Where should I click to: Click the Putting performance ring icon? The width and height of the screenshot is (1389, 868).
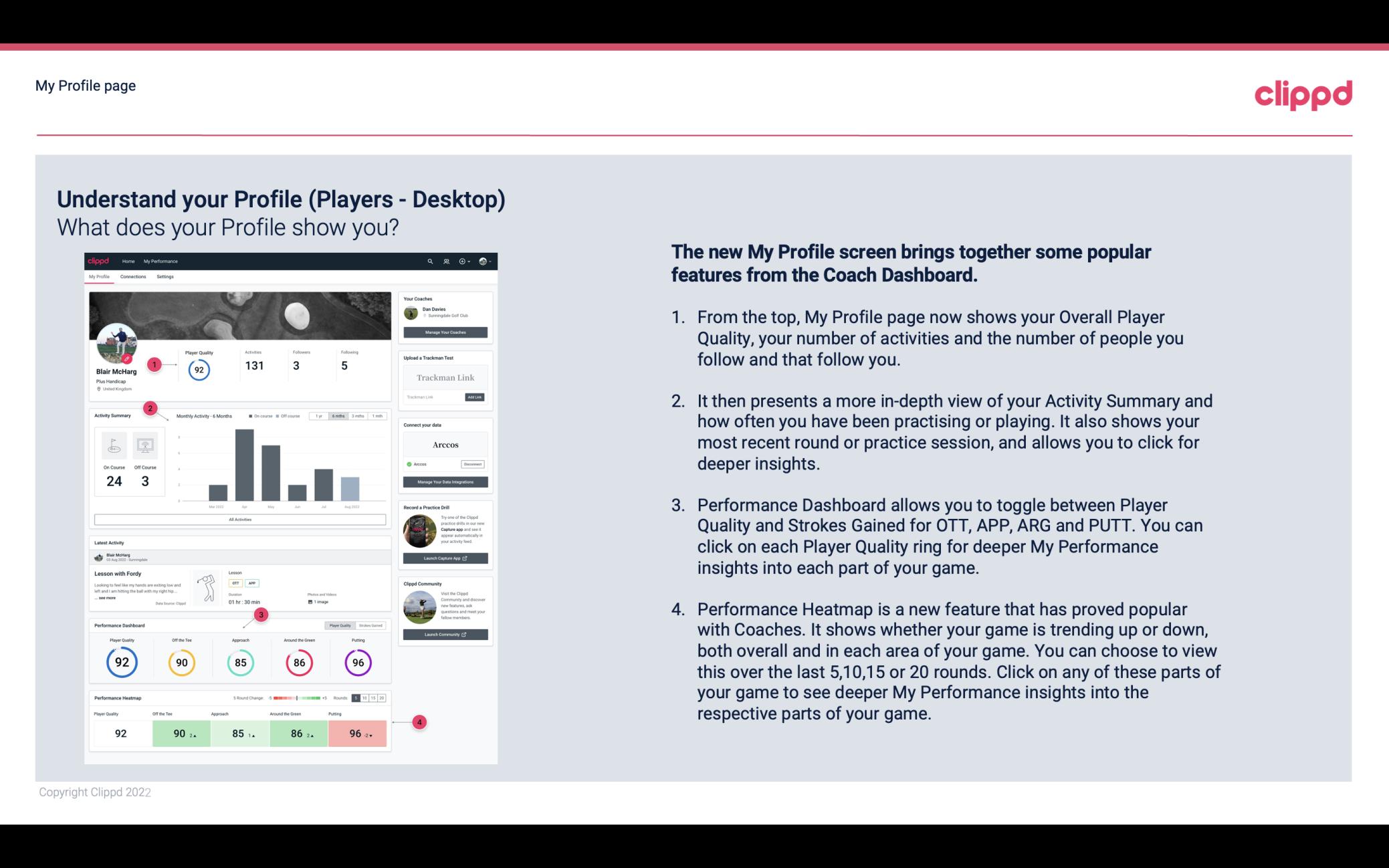tap(357, 661)
